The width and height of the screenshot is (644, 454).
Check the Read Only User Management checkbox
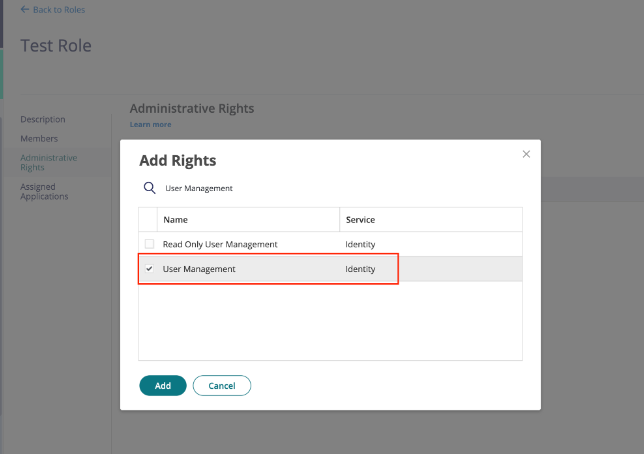pos(149,244)
